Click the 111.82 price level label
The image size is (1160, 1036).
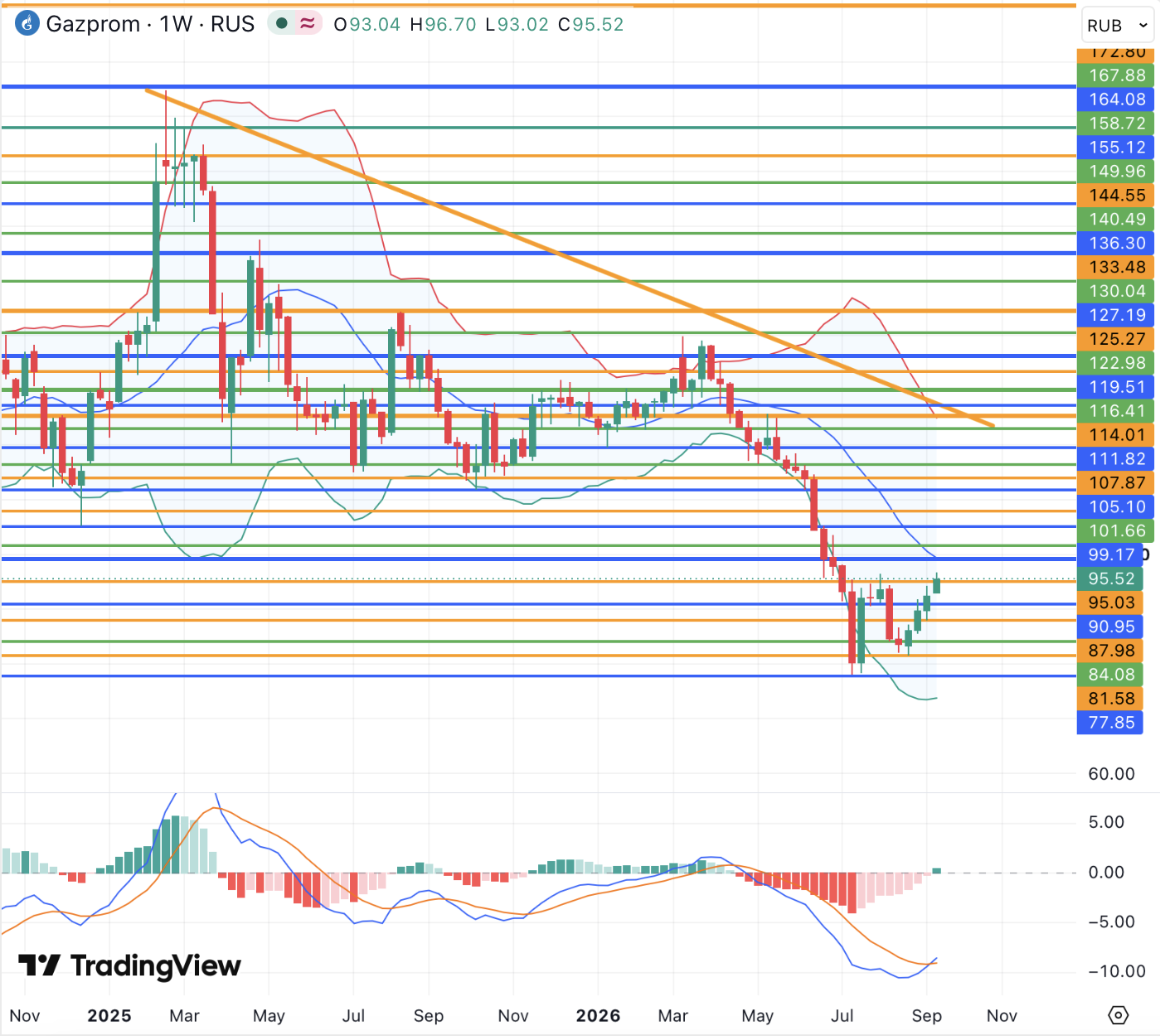(1117, 460)
